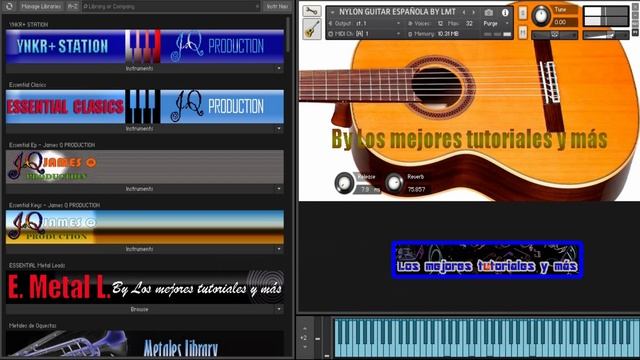Mute the Nylon Guitar instrument

click(523, 32)
